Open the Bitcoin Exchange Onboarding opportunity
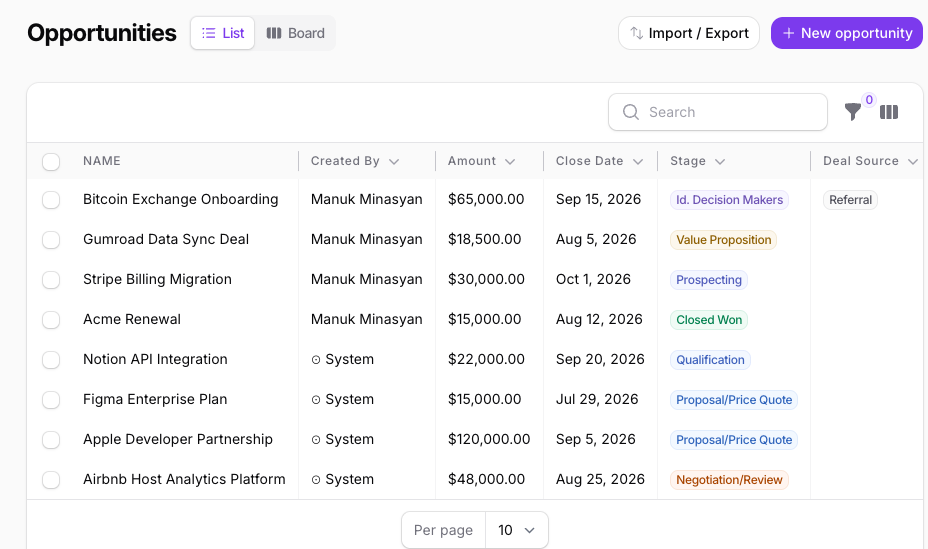This screenshot has width=928, height=549. [x=181, y=199]
